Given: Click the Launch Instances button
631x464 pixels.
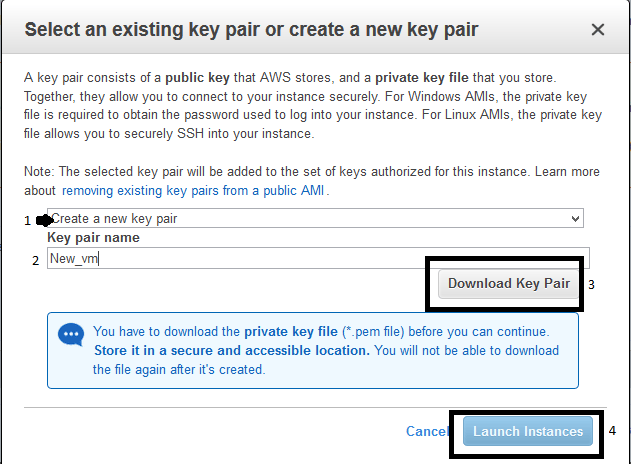Looking at the screenshot, I should tap(528, 432).
